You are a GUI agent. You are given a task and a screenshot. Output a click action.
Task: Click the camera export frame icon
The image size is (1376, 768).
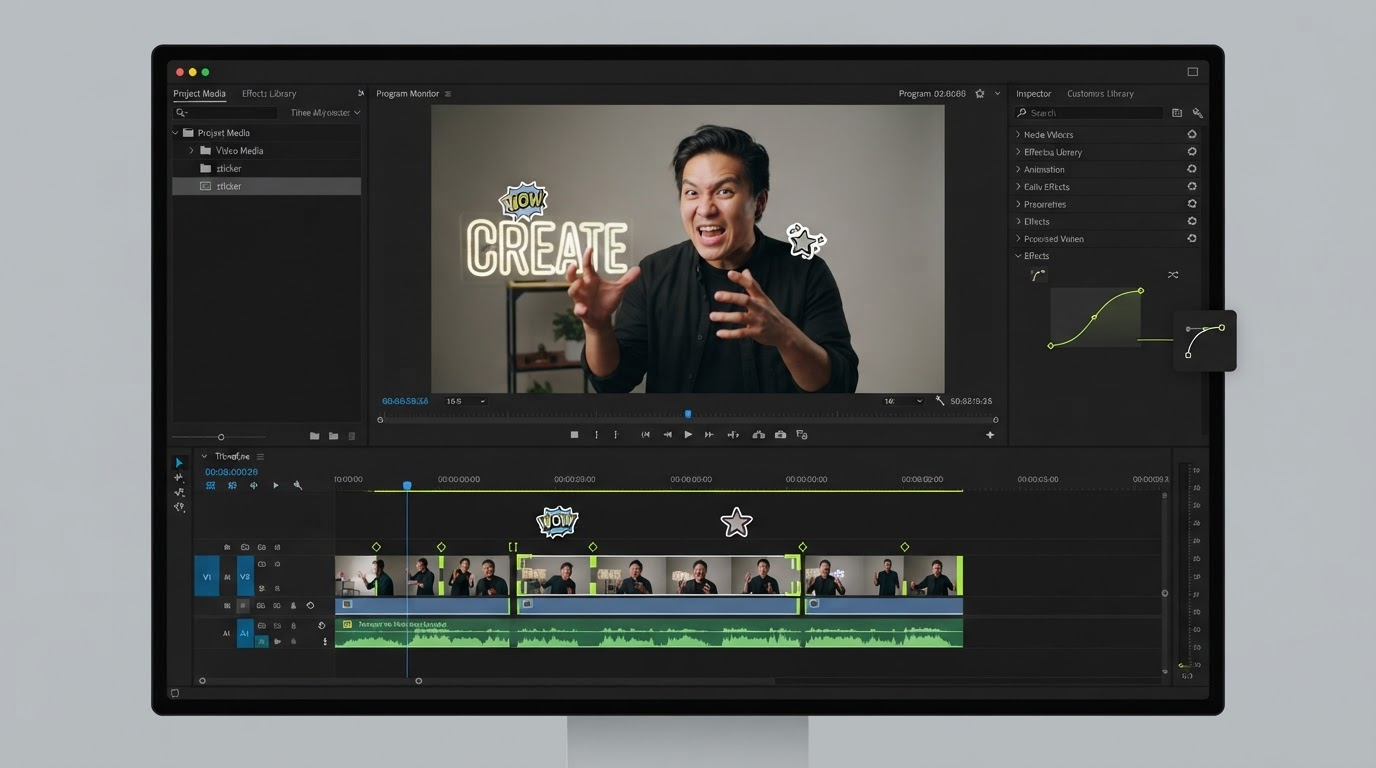click(780, 435)
